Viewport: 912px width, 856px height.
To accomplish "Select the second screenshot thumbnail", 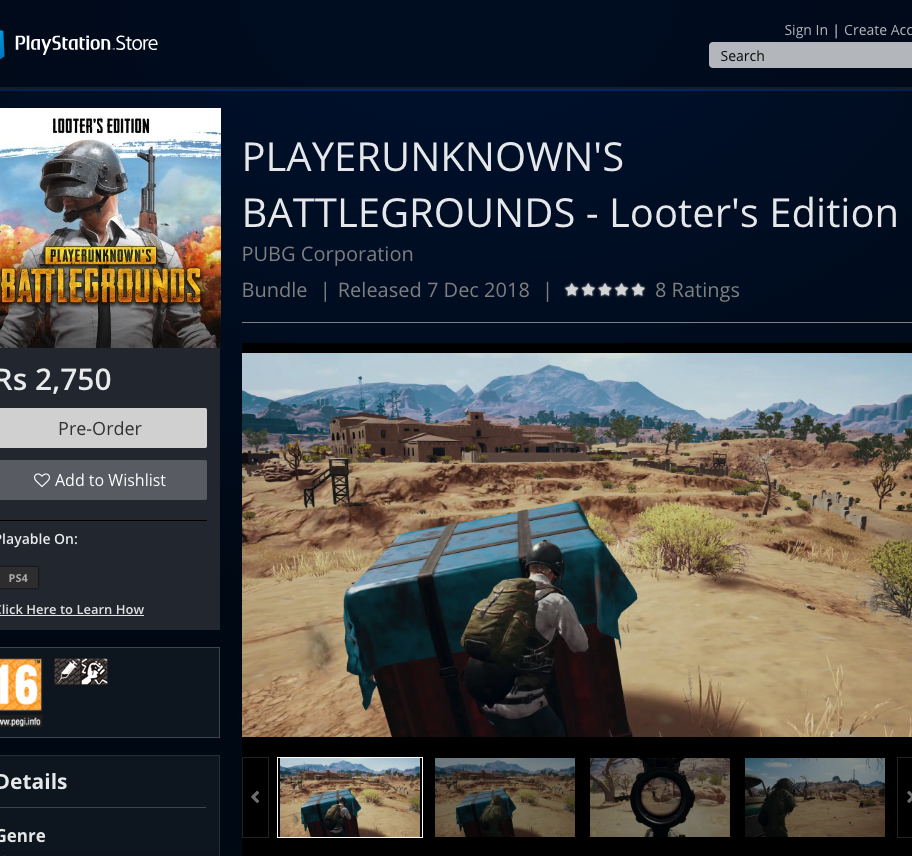I will click(x=505, y=797).
